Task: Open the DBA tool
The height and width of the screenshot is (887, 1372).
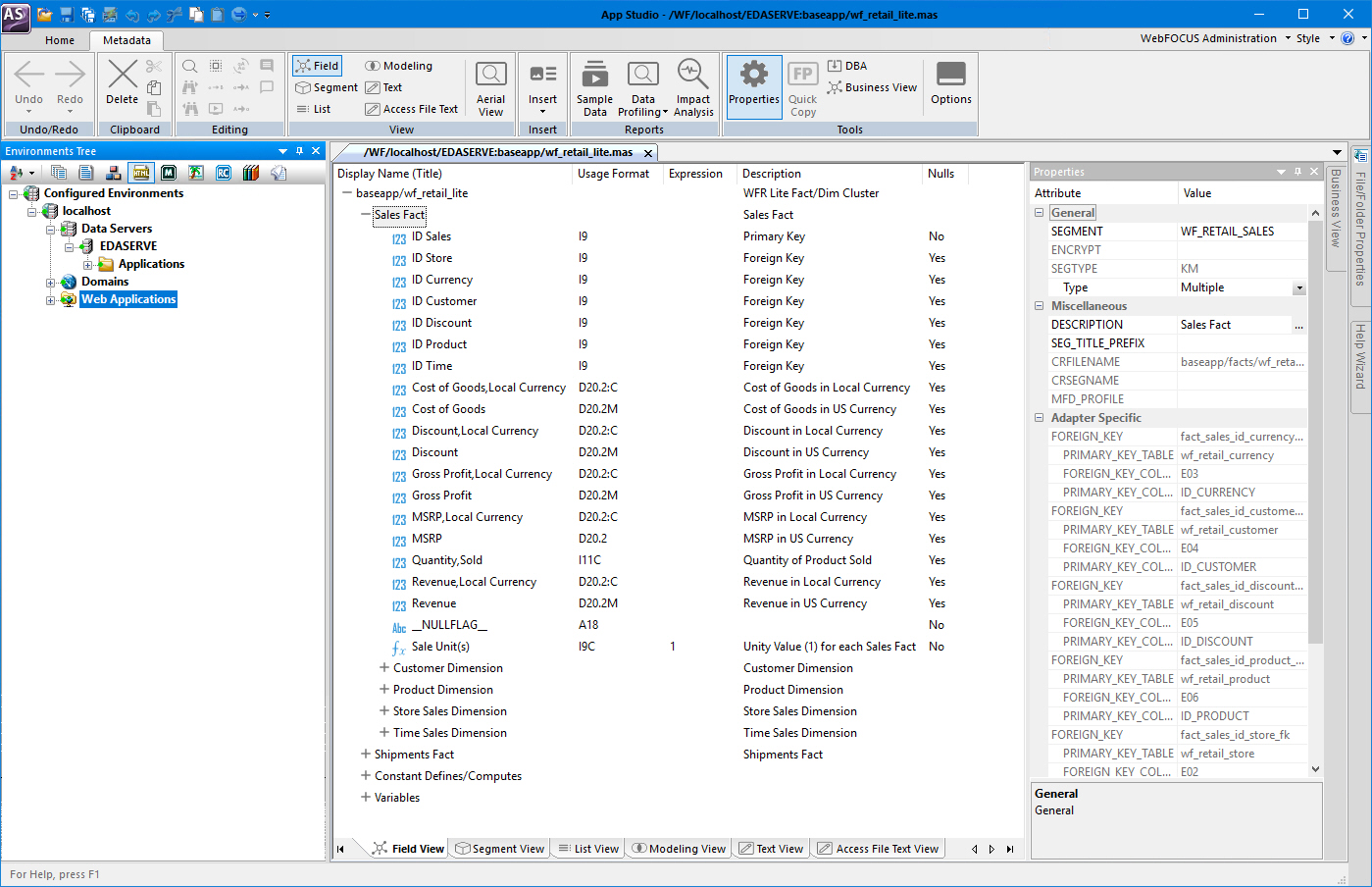Action: pos(847,66)
